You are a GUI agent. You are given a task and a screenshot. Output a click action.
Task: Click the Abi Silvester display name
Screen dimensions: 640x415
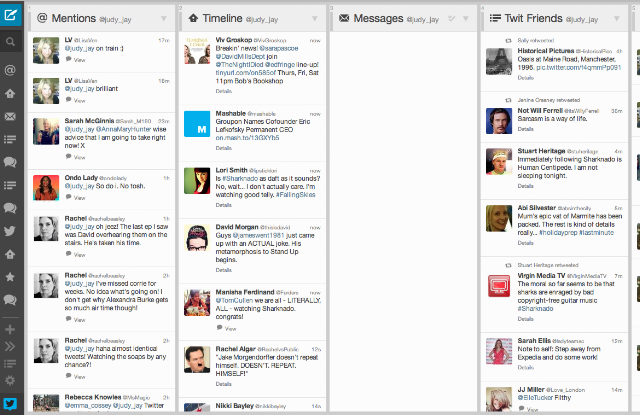(537, 208)
